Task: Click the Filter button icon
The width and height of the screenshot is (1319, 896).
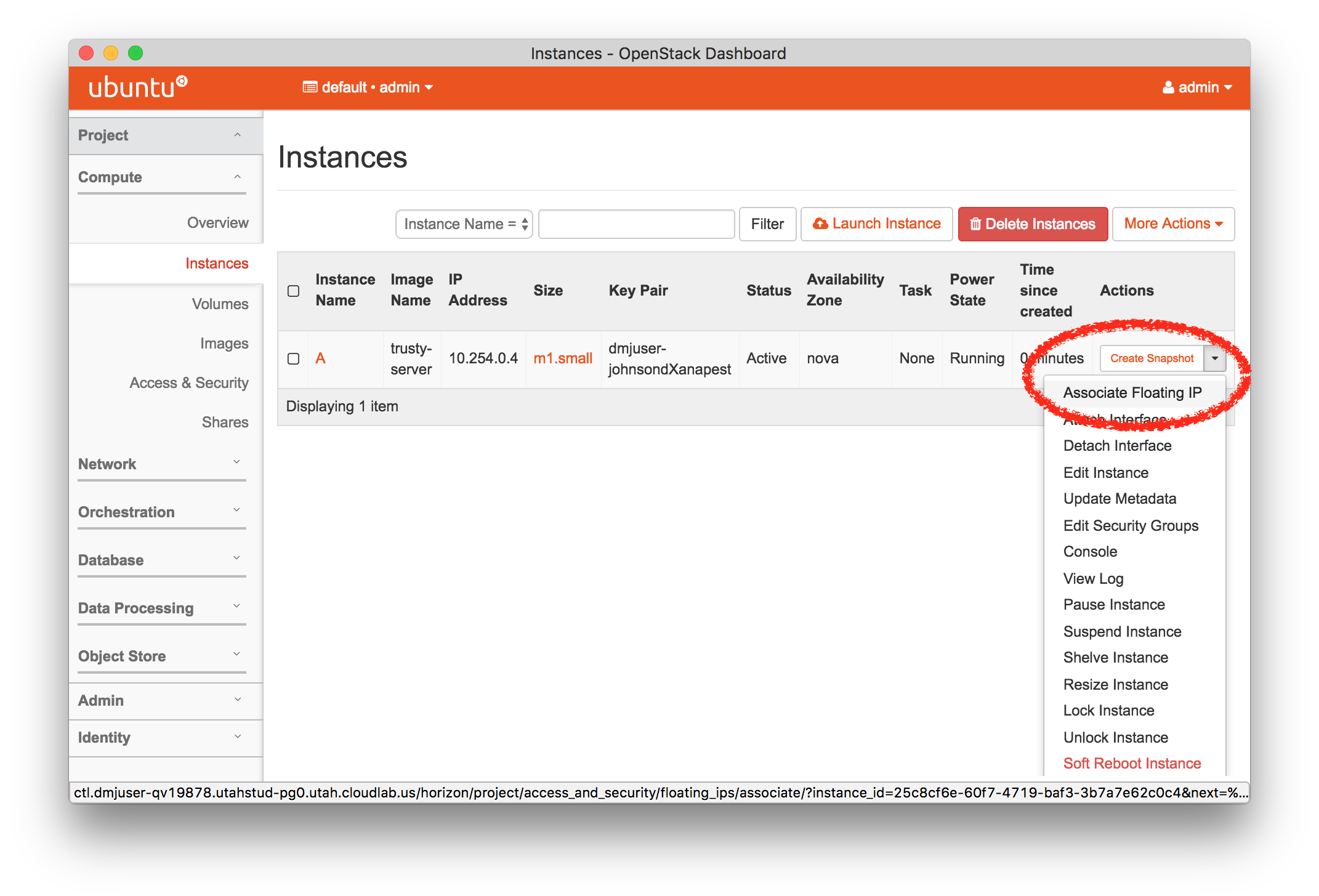Action: (765, 223)
